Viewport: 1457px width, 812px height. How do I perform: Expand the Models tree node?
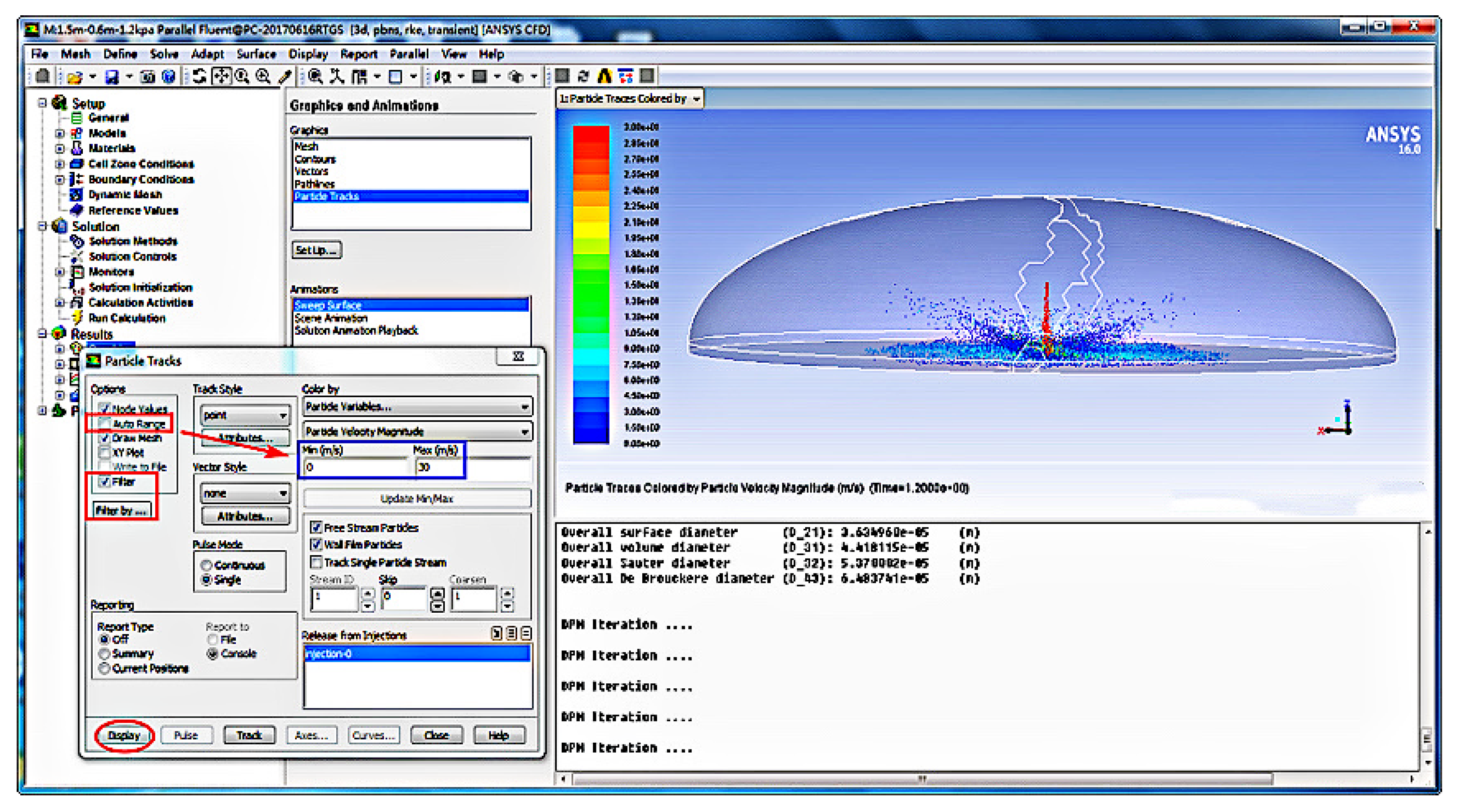click(x=59, y=134)
